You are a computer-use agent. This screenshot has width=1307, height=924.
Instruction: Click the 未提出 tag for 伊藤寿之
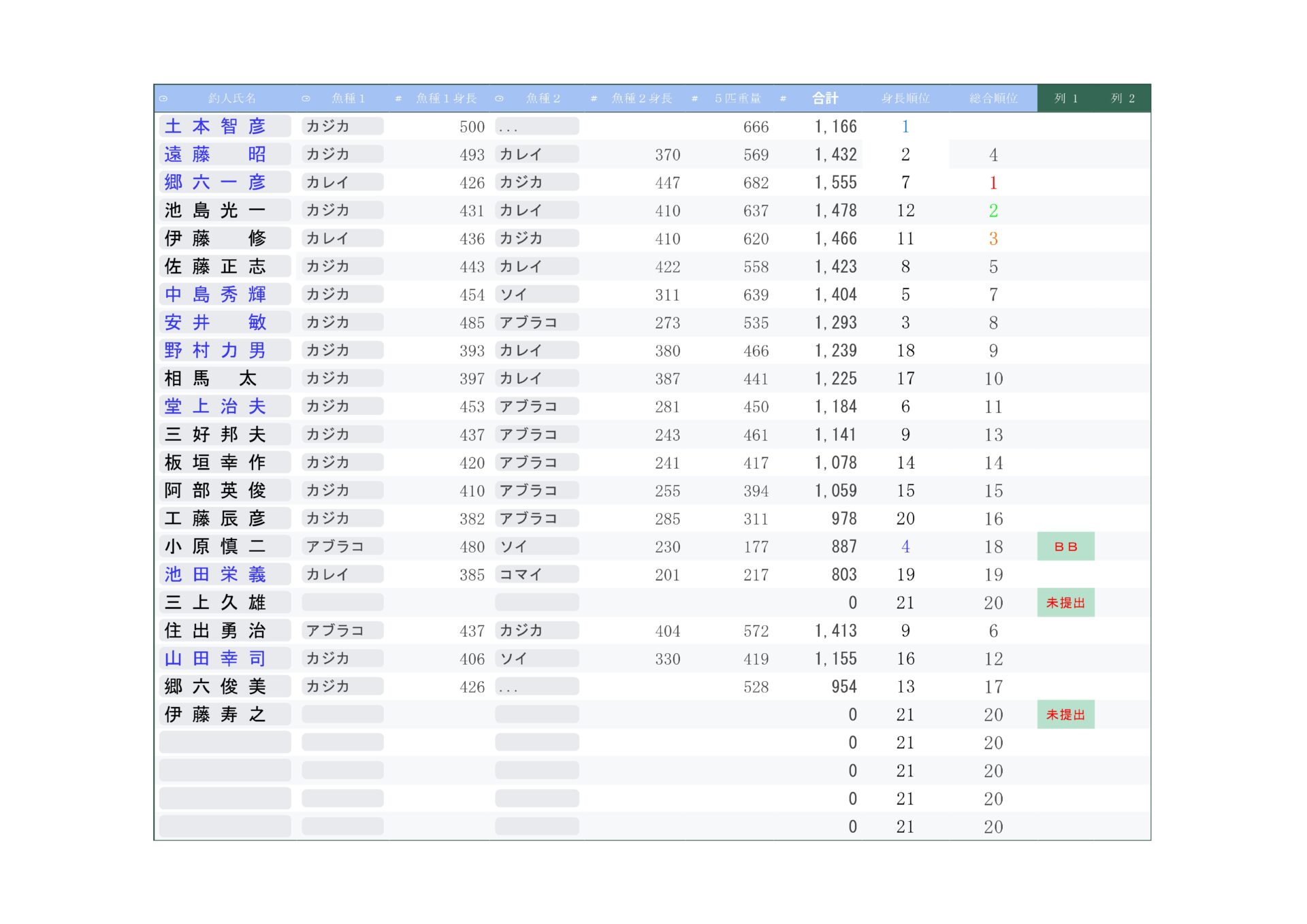[x=1065, y=715]
